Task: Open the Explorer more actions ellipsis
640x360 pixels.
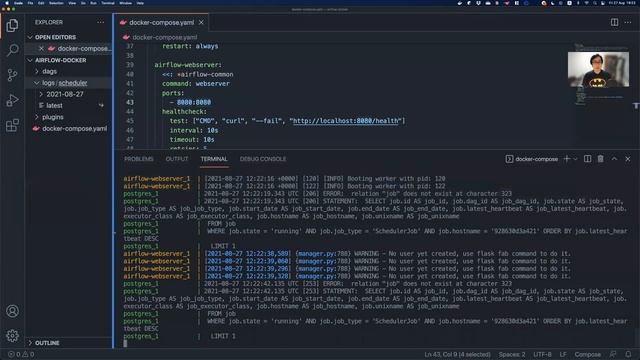Action: (x=100, y=22)
